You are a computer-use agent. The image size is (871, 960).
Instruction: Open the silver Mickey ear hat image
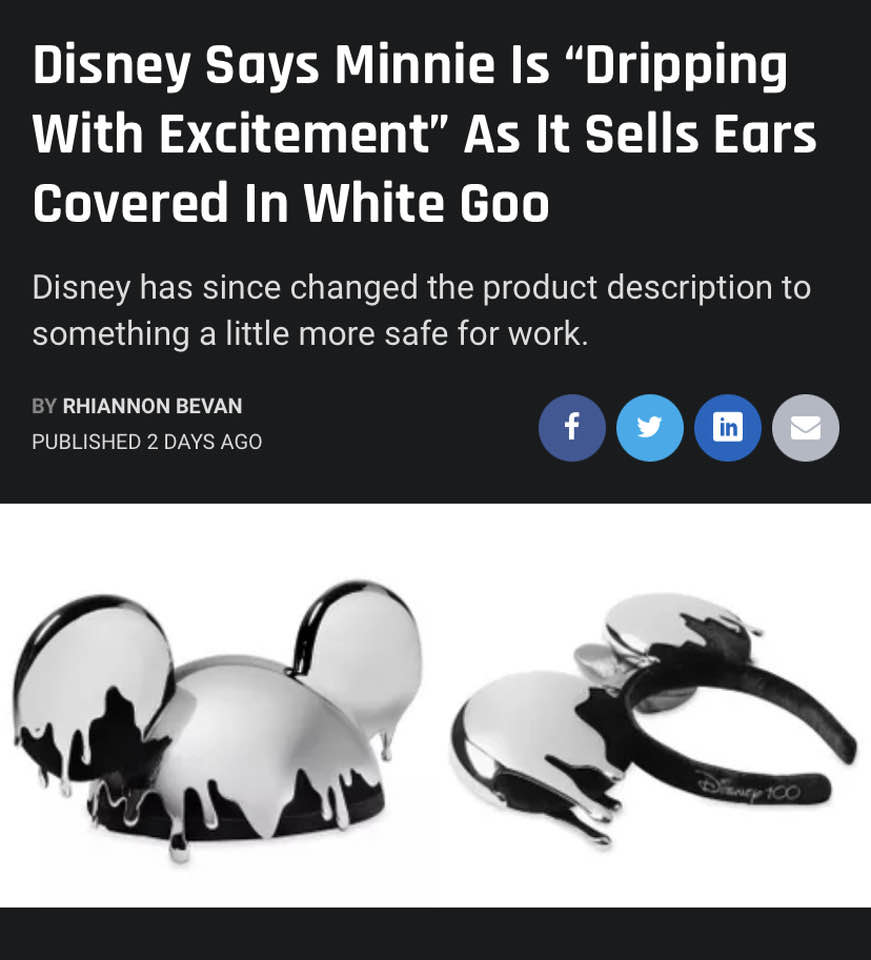point(218,719)
